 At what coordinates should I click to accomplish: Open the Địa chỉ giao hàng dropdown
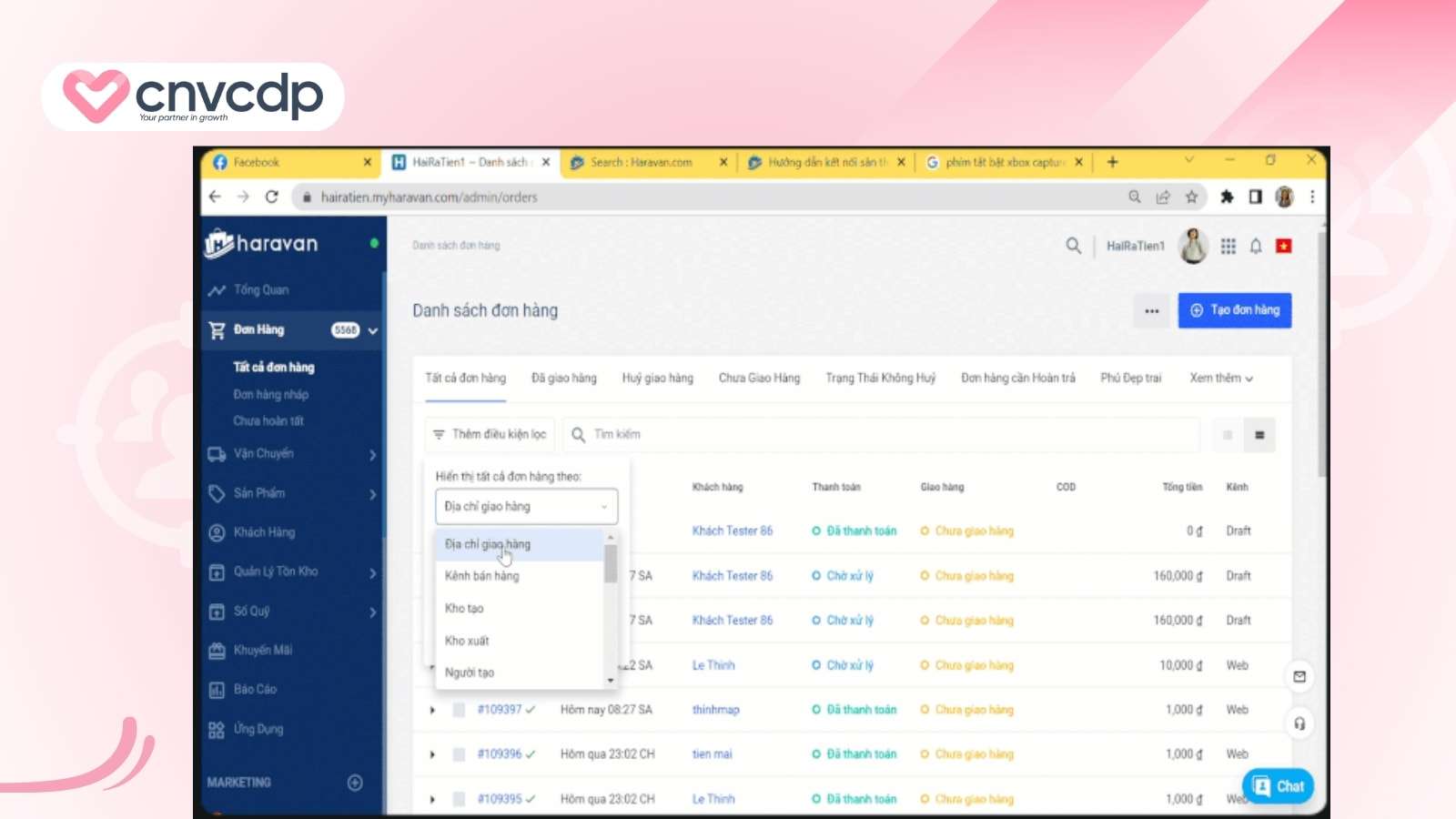(526, 506)
